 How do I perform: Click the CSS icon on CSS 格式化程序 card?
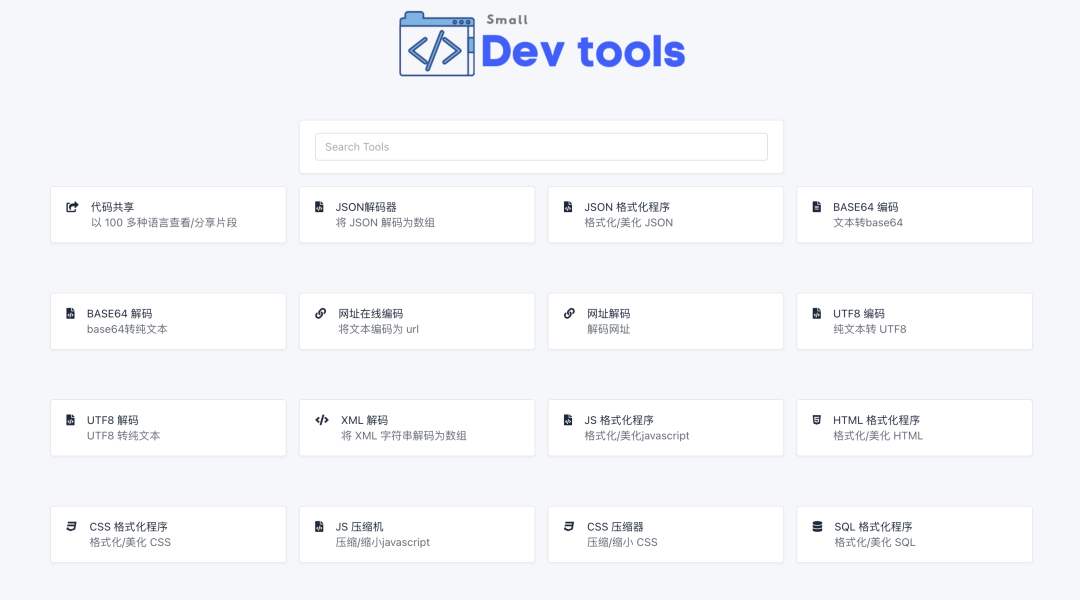click(x=71, y=527)
